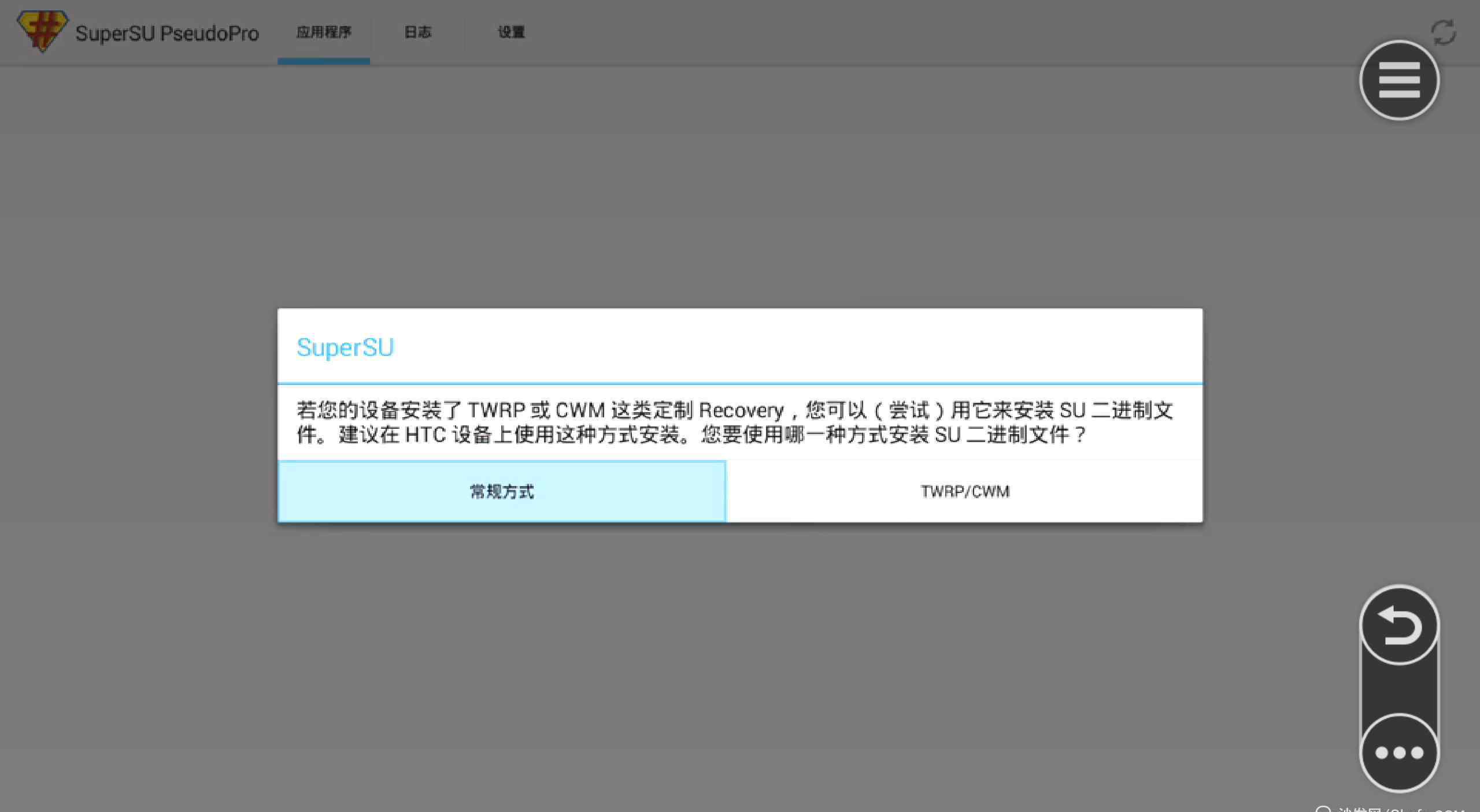Tap the floating three-dots more button

(x=1399, y=752)
